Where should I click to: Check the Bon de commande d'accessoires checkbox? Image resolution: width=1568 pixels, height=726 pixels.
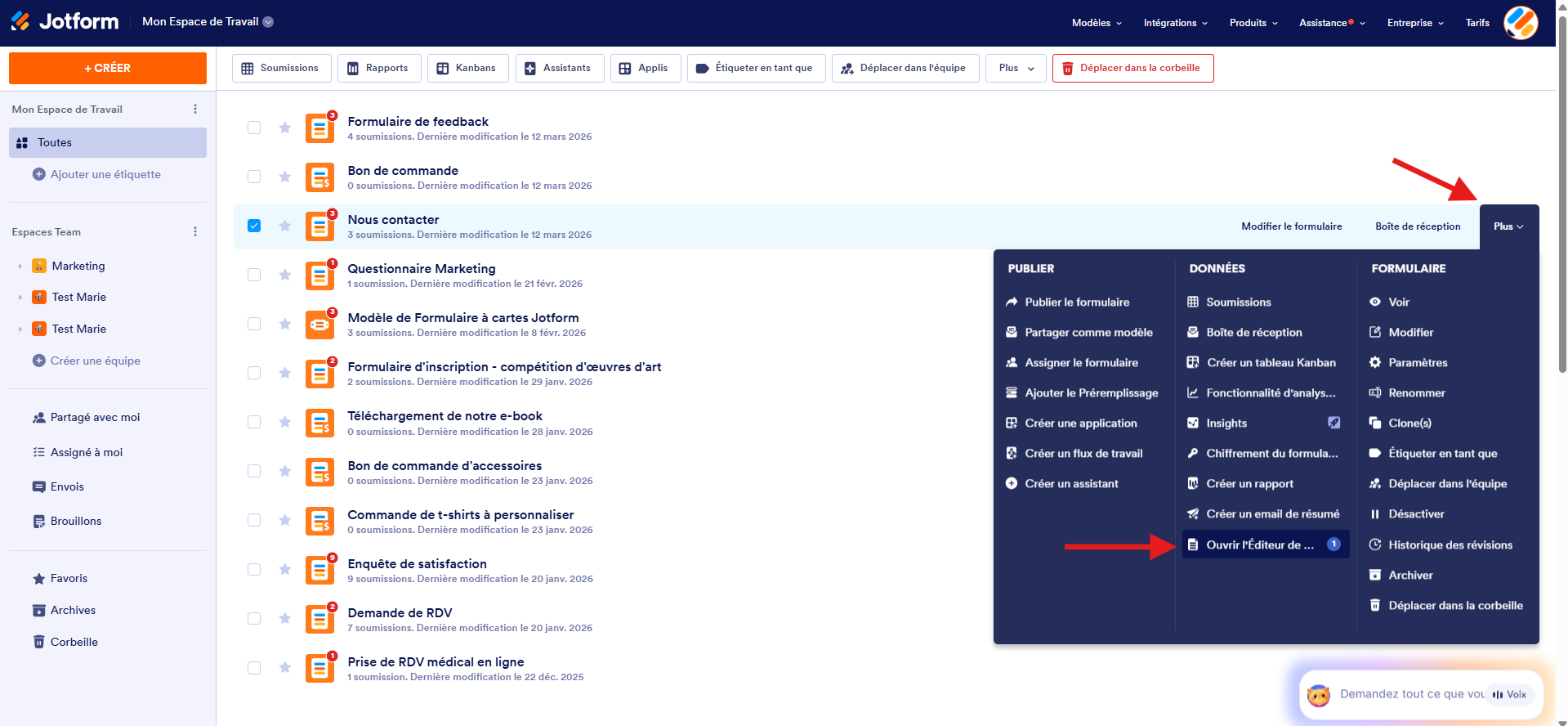point(254,471)
